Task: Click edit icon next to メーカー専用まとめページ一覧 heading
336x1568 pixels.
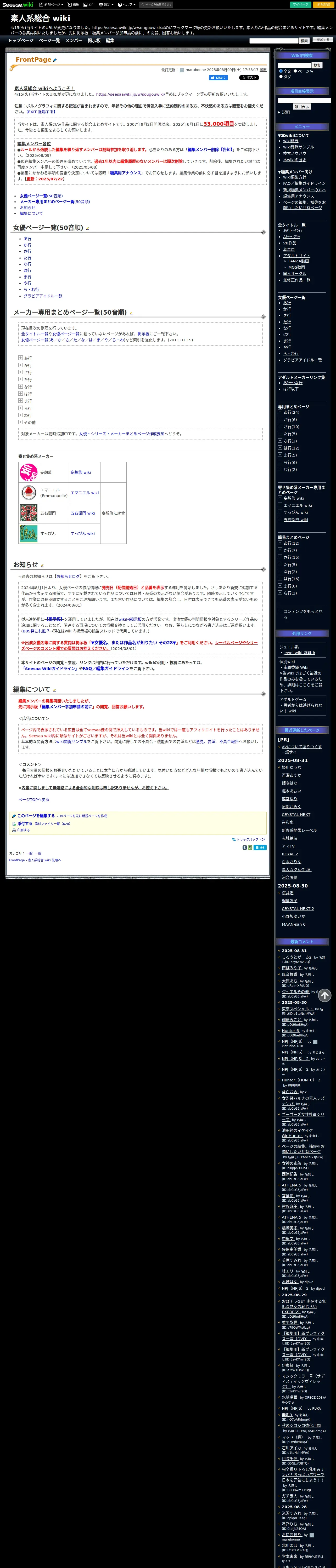Action: (x=131, y=313)
